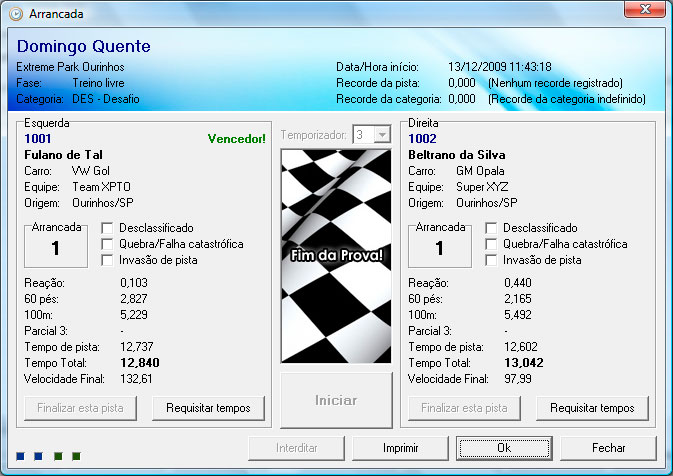Click the first green status indicator square
This screenshot has width=673, height=476.
point(58,457)
